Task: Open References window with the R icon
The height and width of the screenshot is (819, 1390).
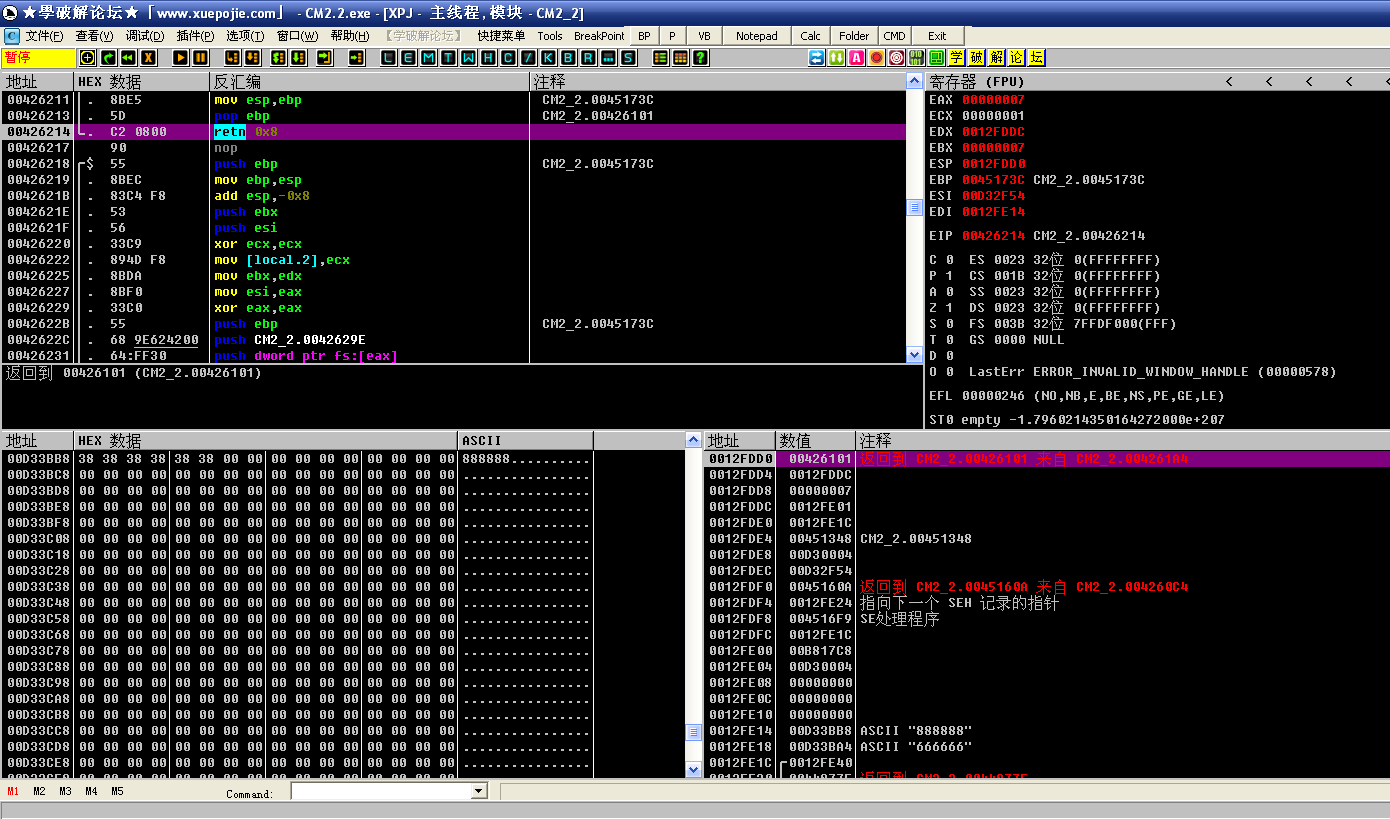Action: click(588, 58)
